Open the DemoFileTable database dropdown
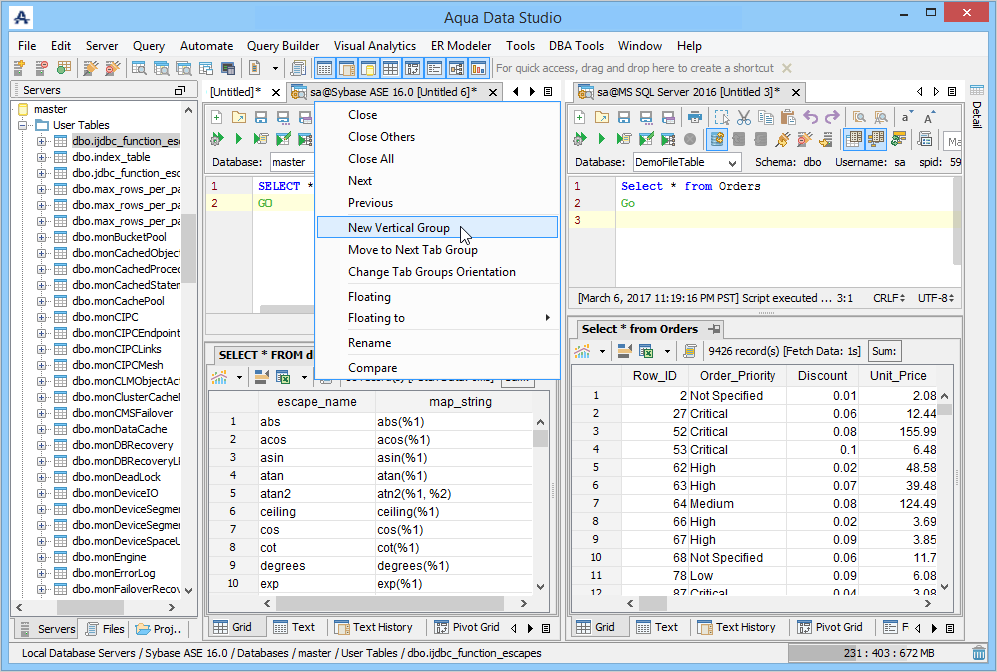Viewport: 997px width, 672px height. coord(733,162)
